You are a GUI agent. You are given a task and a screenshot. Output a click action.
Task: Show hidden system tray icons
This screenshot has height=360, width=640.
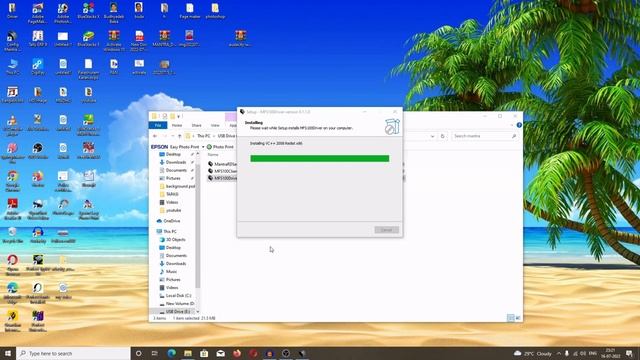tap(558, 353)
